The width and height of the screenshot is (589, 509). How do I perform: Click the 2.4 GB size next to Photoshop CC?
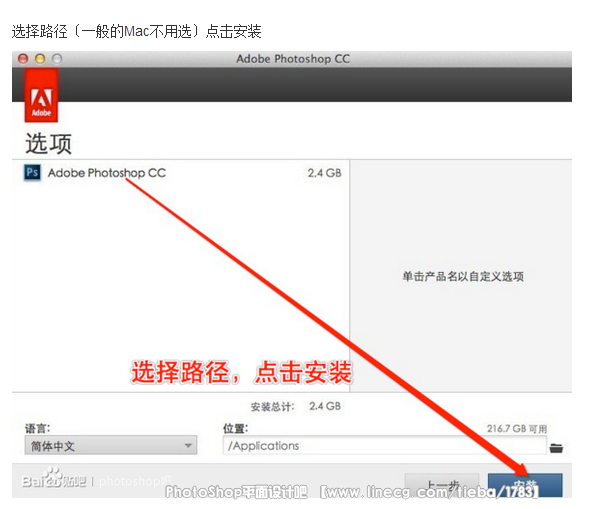tap(325, 173)
